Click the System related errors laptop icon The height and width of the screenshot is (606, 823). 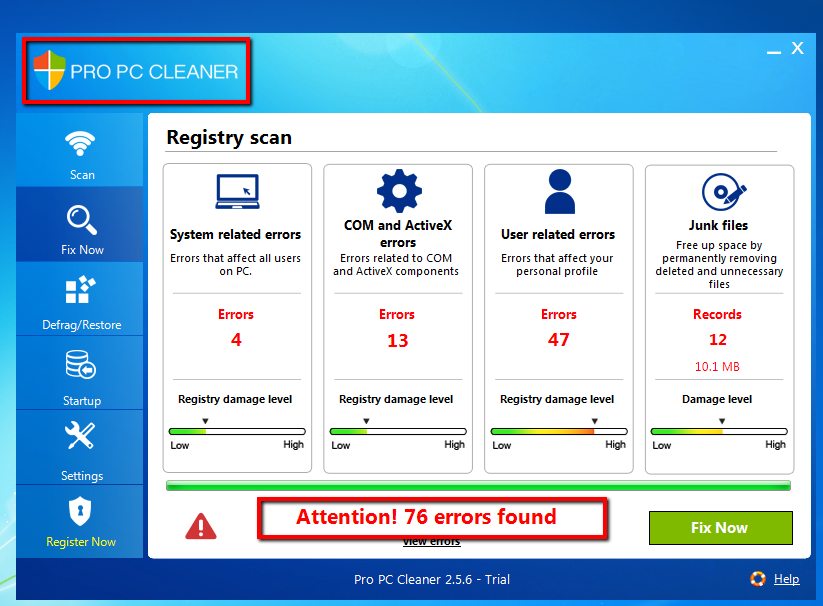237,192
